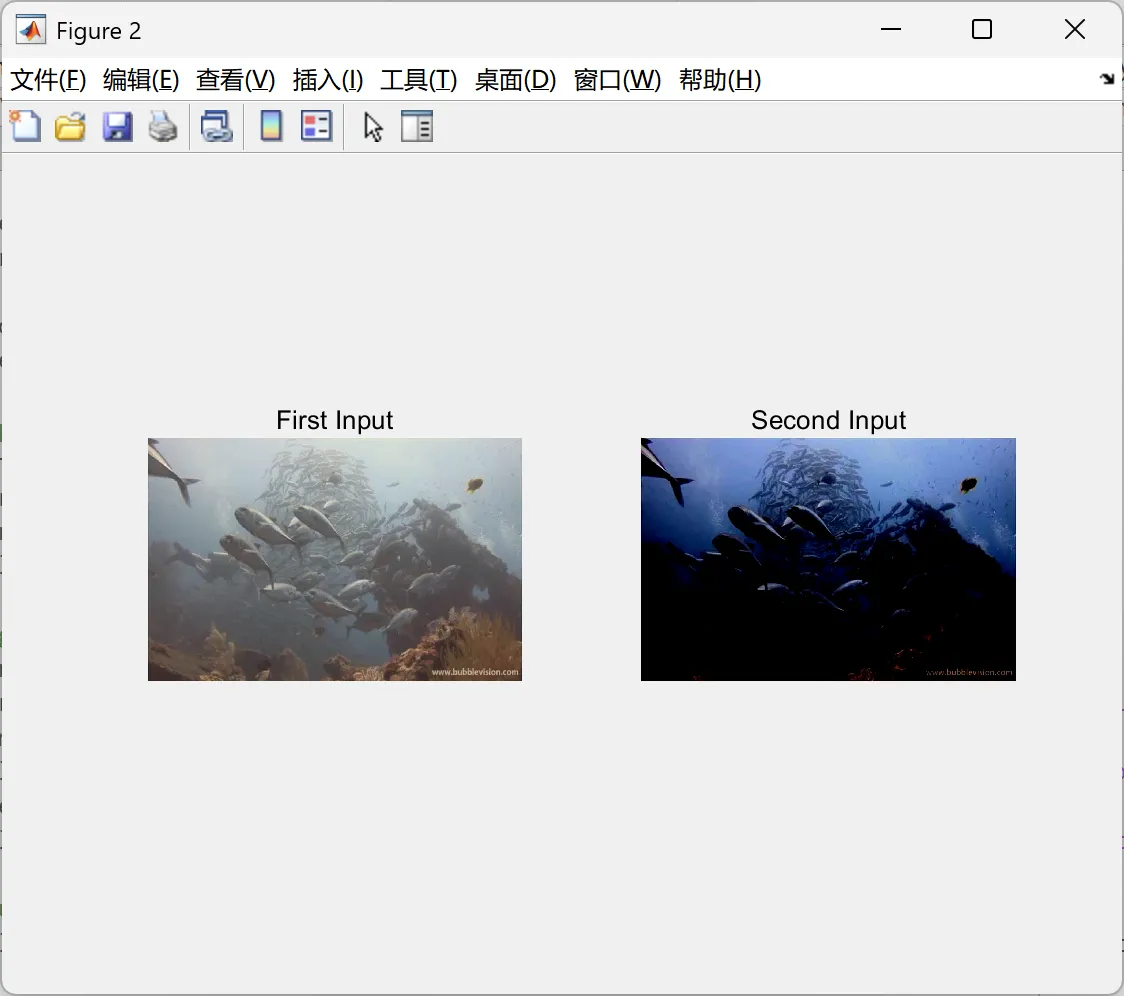Open the 文件(F) menu

pos(48,80)
